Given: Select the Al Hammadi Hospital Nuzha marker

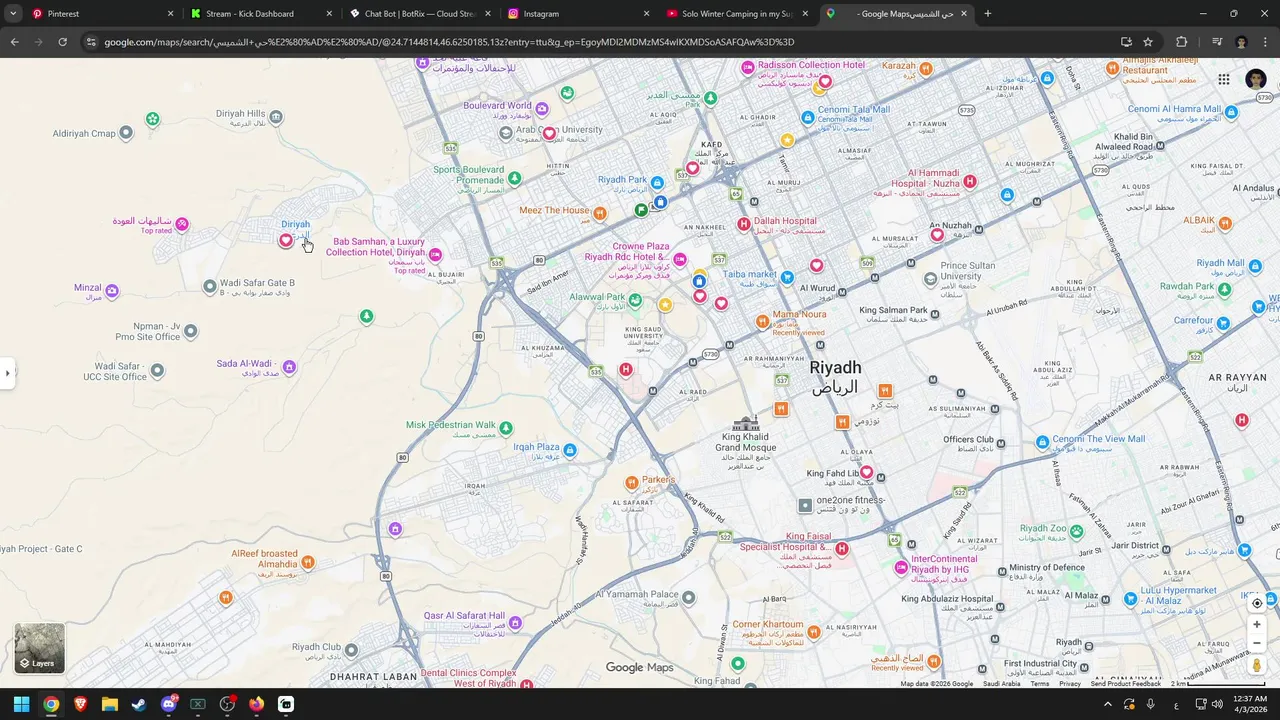Looking at the screenshot, I should (969, 181).
